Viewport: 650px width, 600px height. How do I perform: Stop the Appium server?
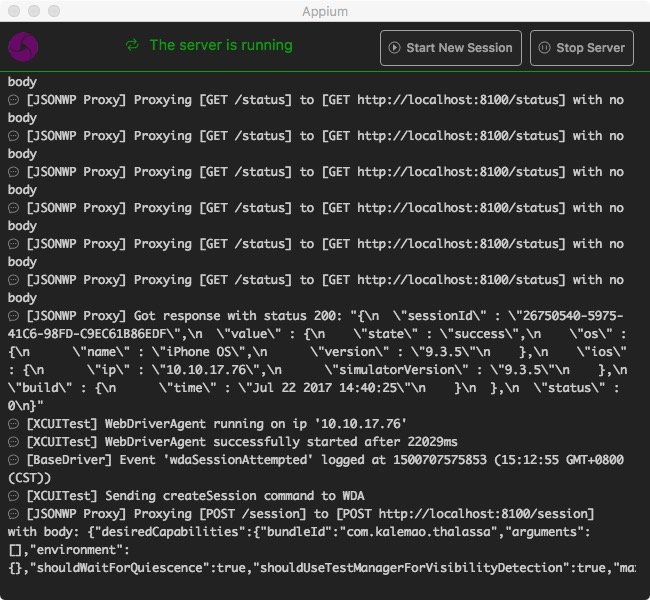[582, 48]
